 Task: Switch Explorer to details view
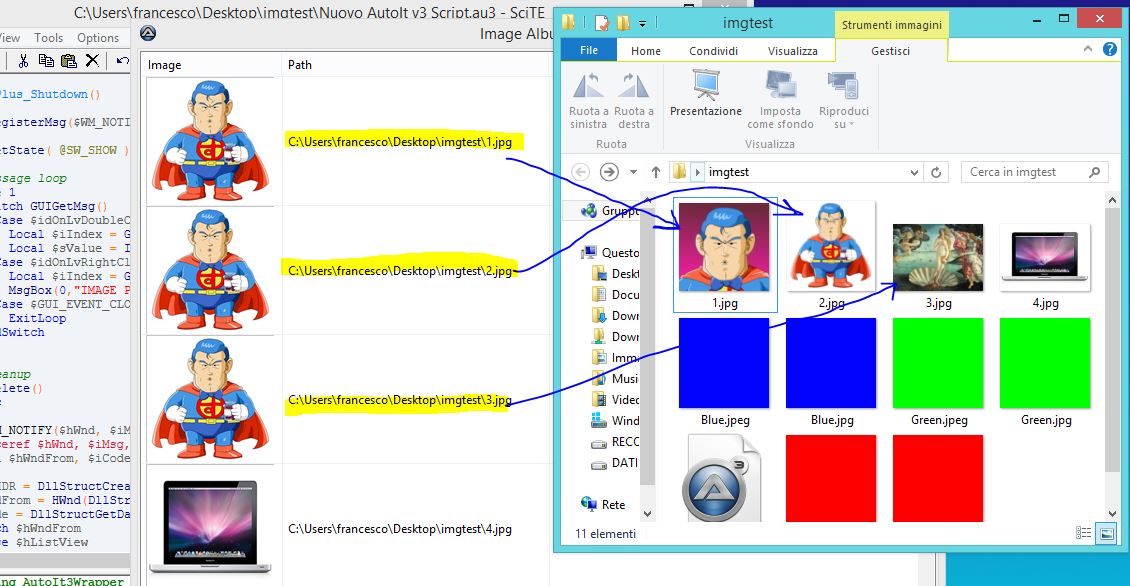(x=1083, y=533)
